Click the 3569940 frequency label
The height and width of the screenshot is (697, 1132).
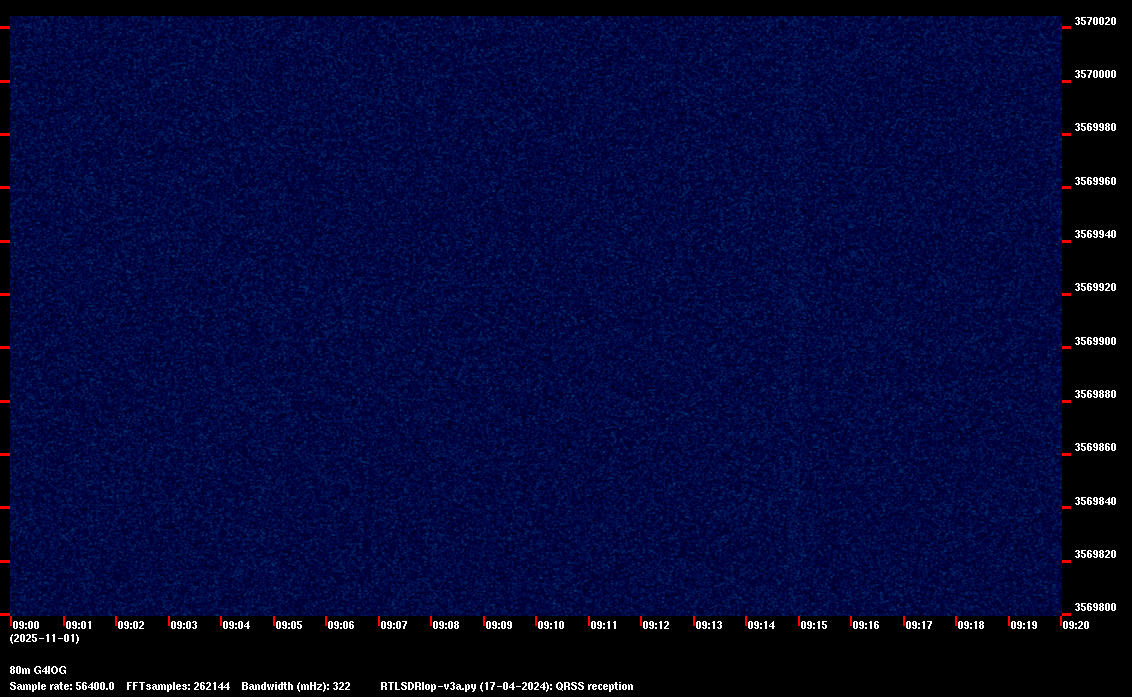(1095, 234)
